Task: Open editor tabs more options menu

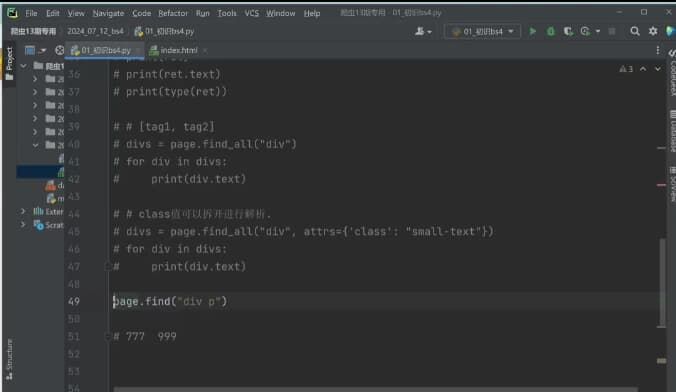Action: pos(657,50)
